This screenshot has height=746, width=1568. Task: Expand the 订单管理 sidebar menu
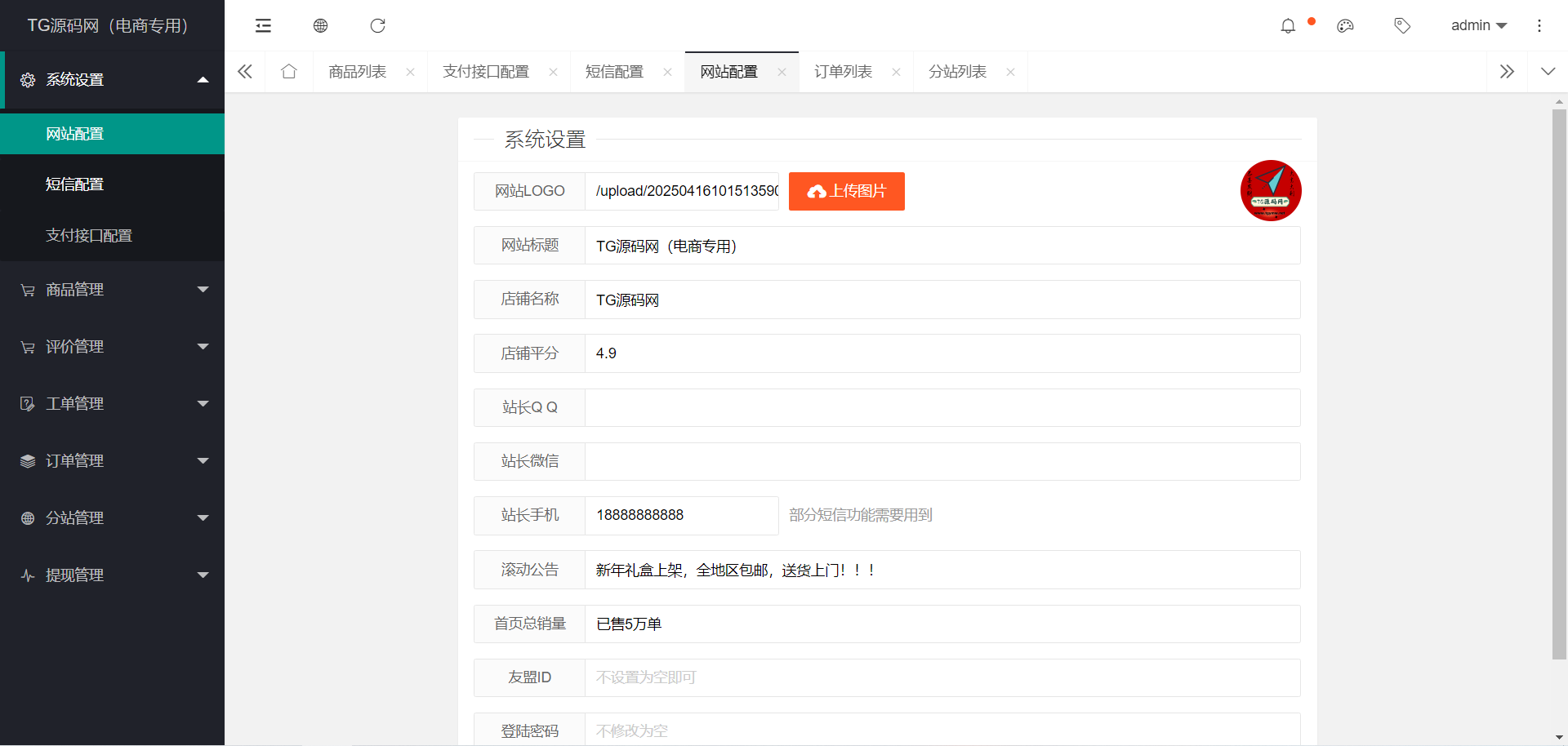pos(113,461)
